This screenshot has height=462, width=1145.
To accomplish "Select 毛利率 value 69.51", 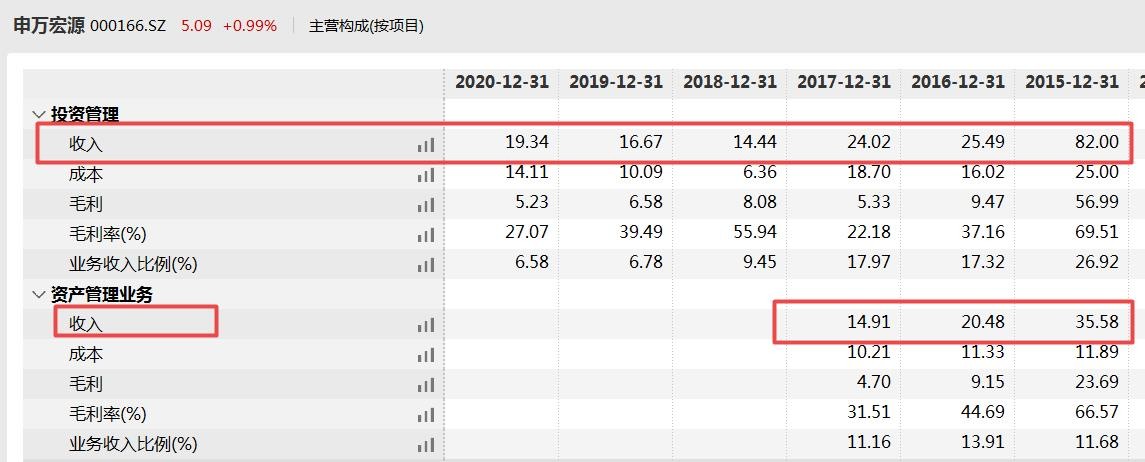I will (1097, 232).
